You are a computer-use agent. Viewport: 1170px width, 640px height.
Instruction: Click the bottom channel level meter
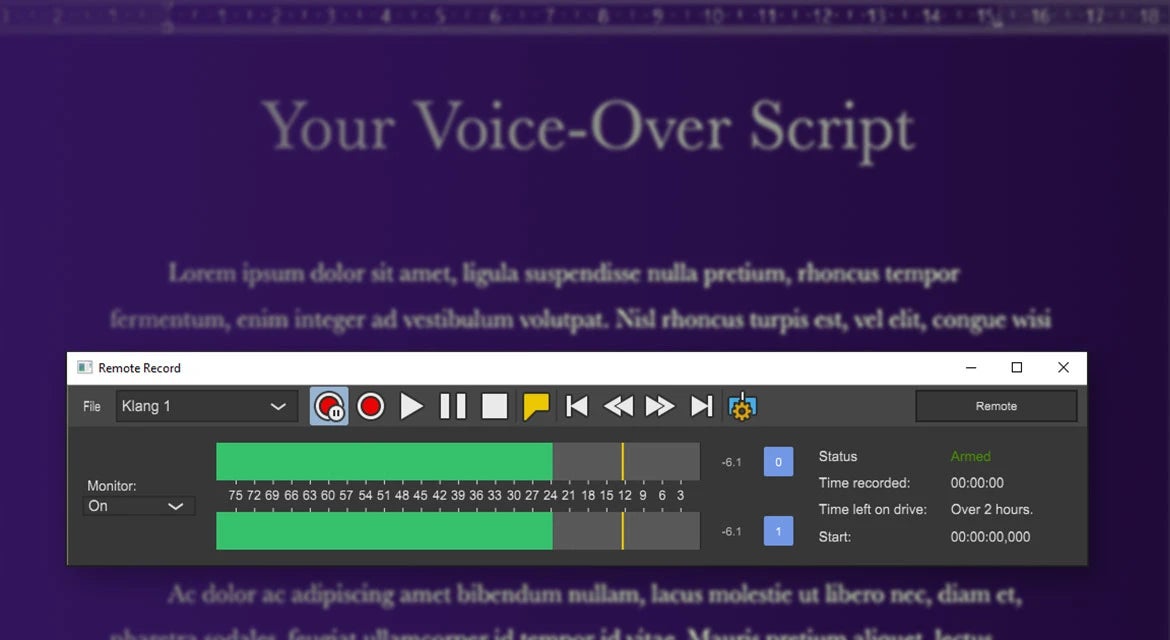tap(458, 531)
